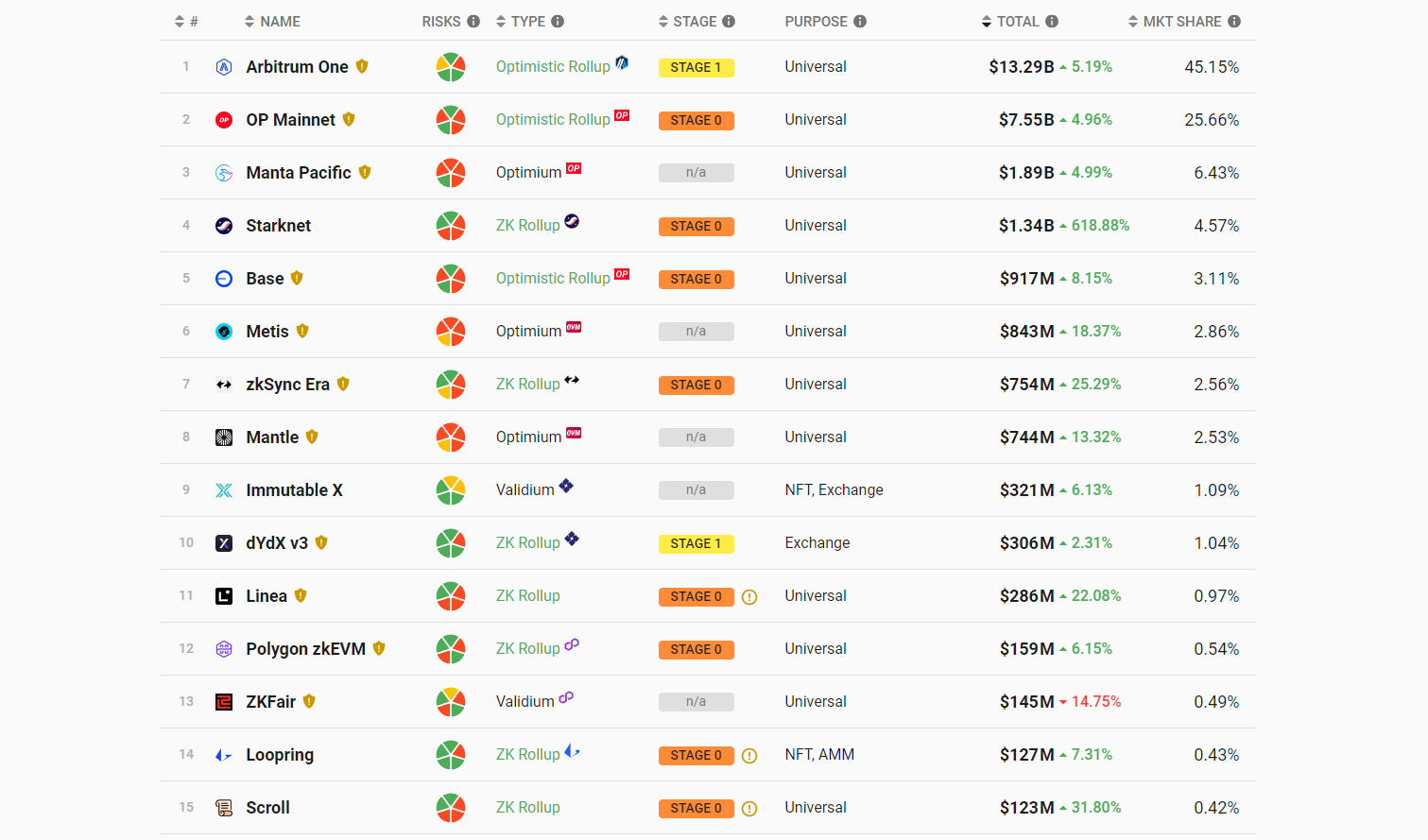Click the info icon next to PURPOSE
Screen dimensions: 1428x840
coord(860,22)
